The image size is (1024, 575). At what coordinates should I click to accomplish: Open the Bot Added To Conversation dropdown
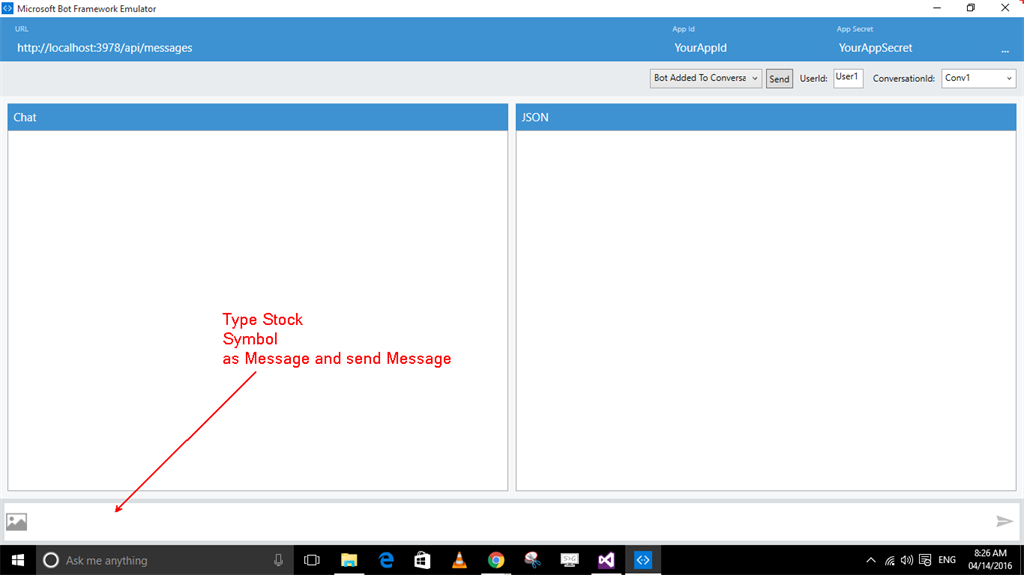(705, 78)
